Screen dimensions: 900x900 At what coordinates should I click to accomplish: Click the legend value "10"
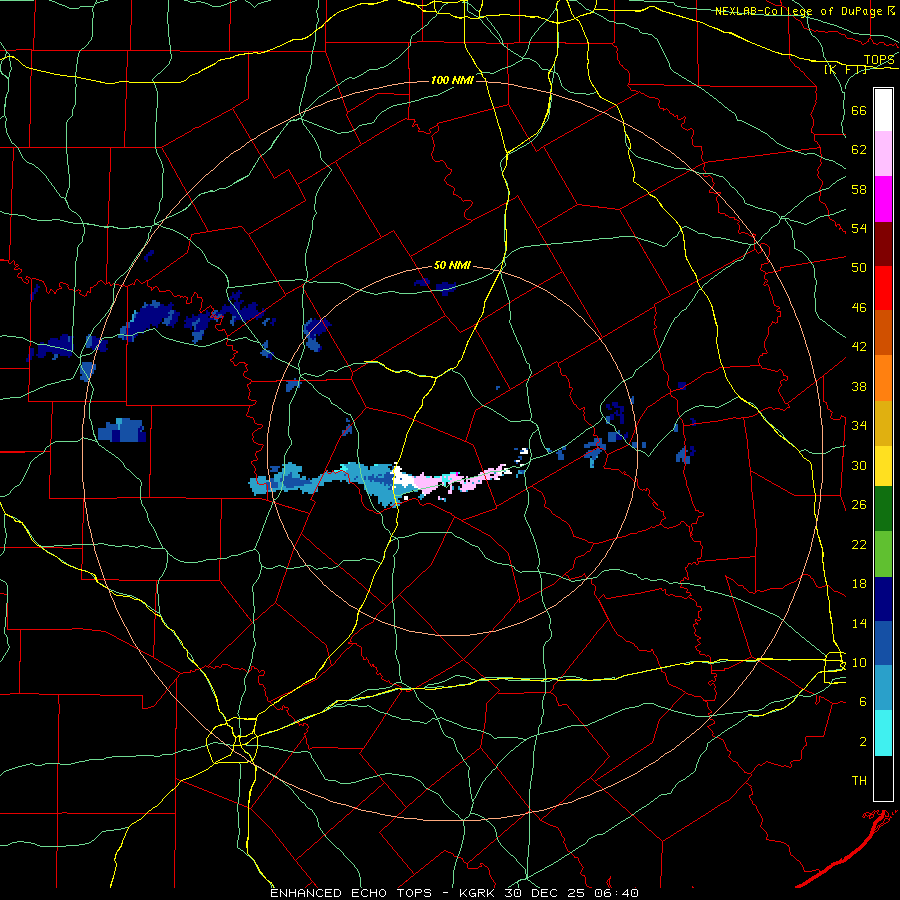859,662
